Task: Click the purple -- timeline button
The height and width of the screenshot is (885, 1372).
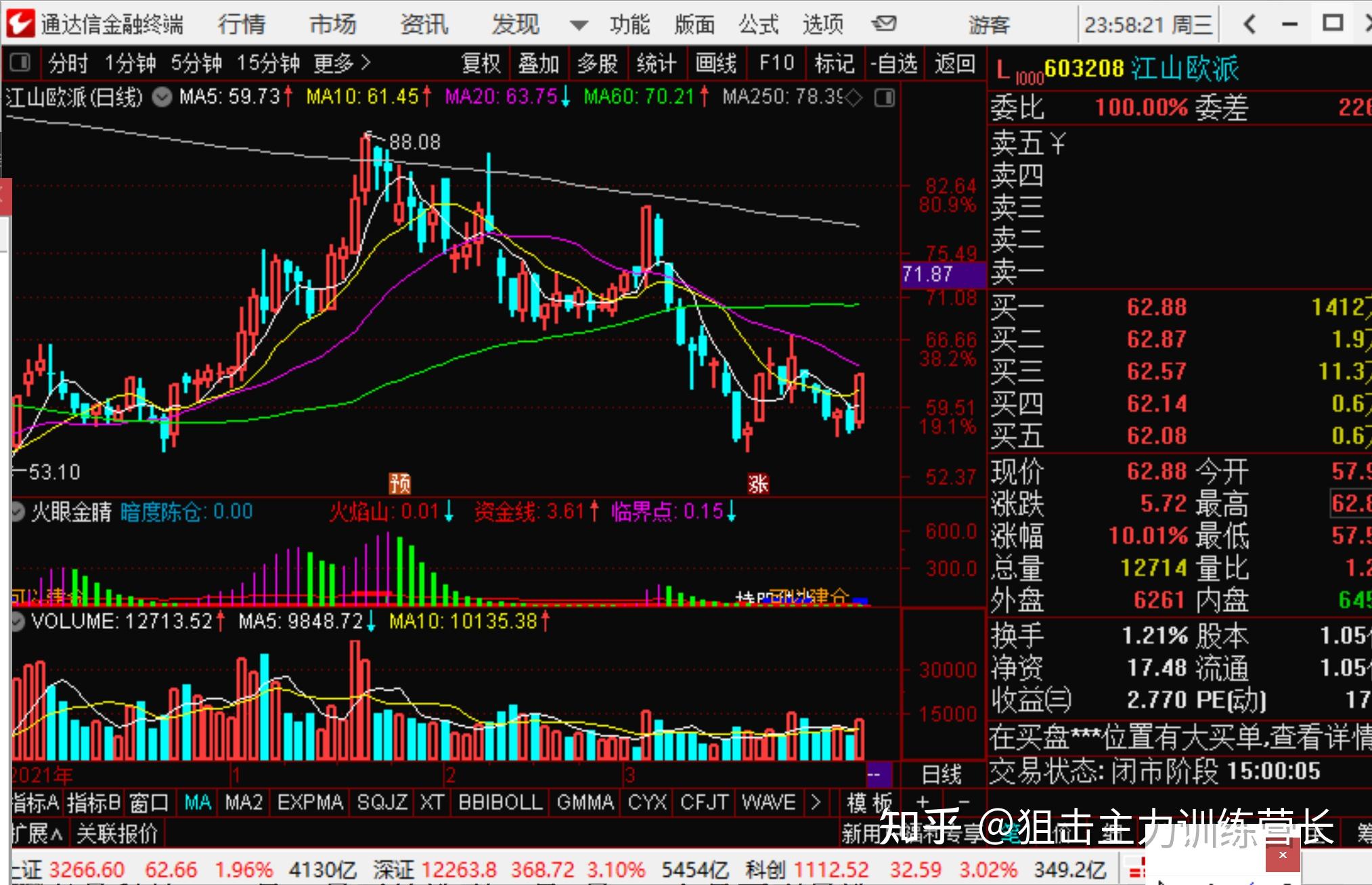Action: click(x=879, y=774)
